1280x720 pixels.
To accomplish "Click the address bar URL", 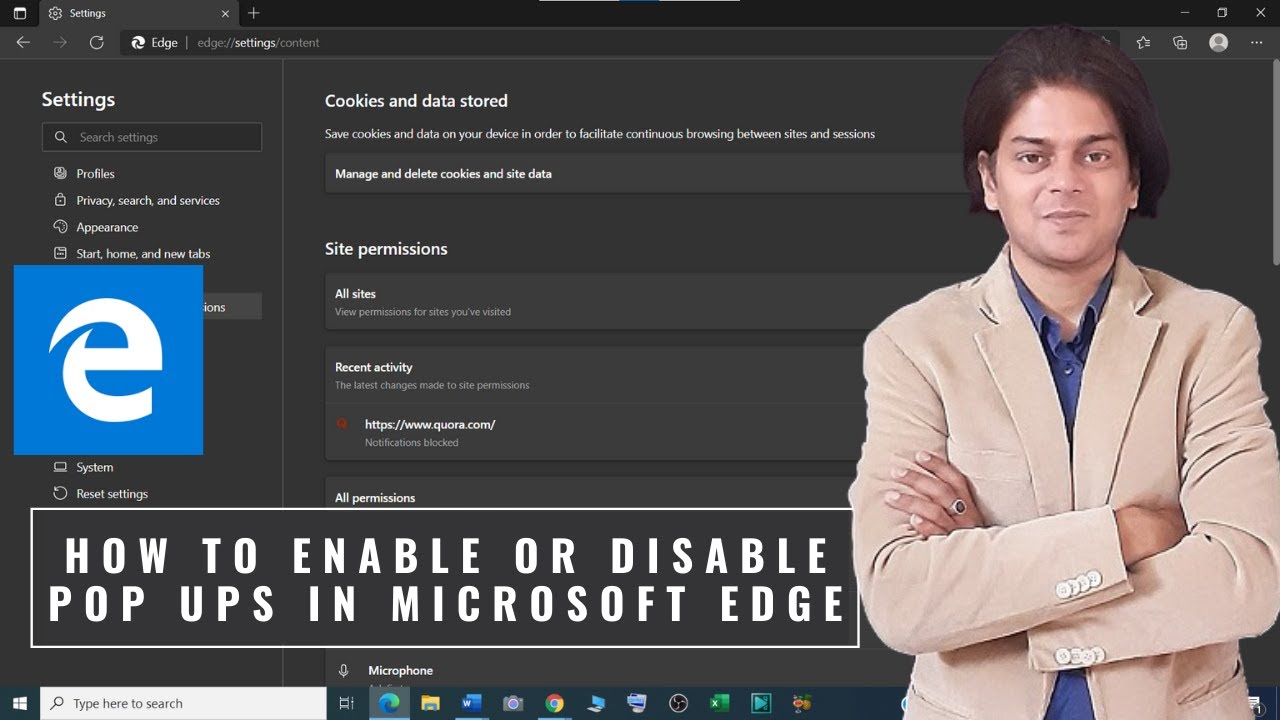I will 259,43.
